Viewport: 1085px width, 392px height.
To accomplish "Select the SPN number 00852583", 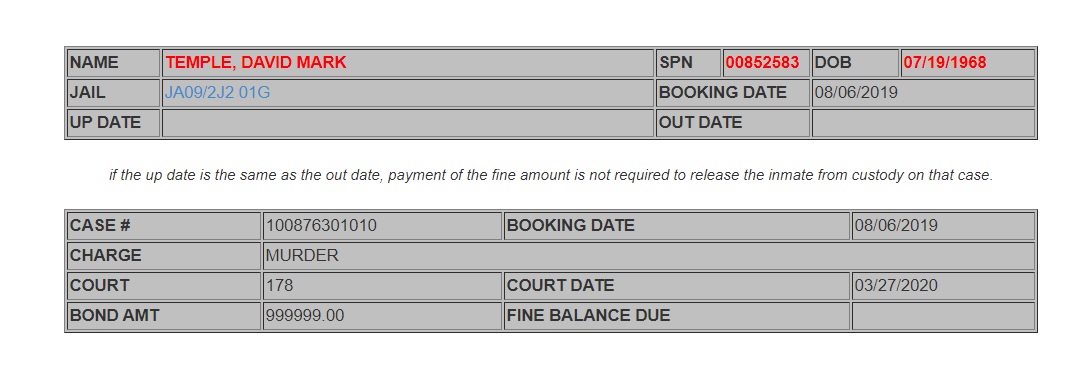I will coord(762,63).
